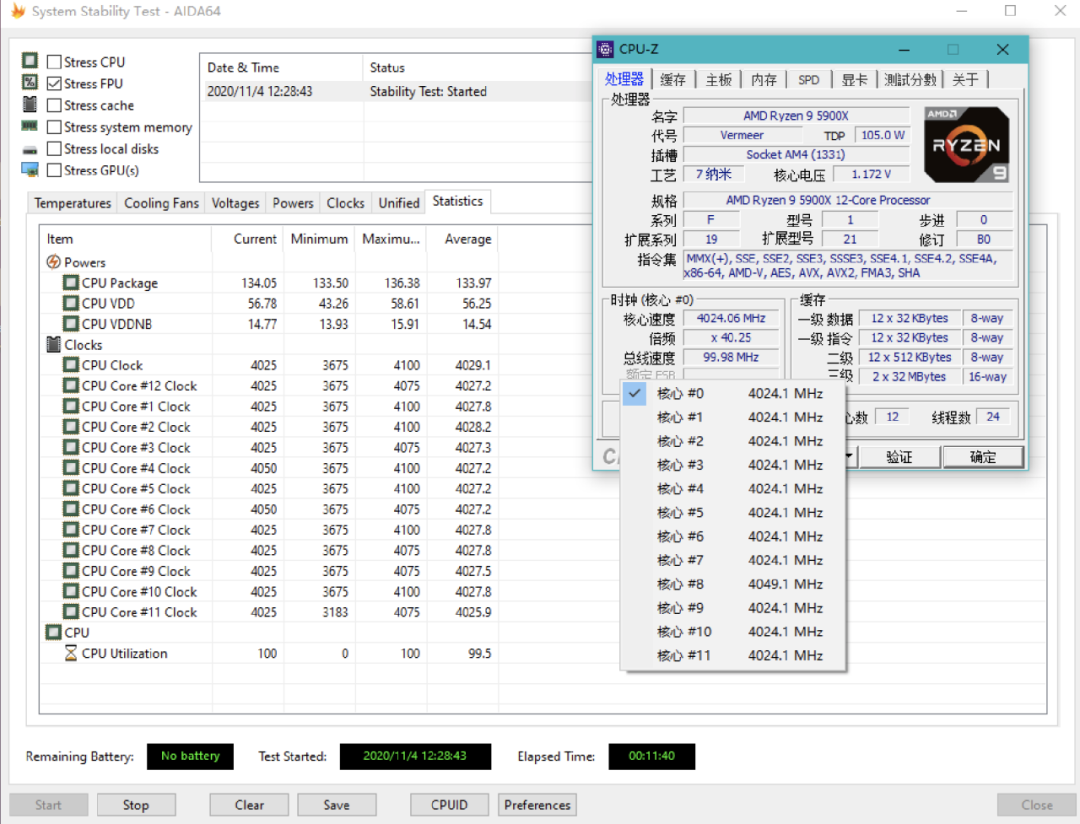
Task: Open the 缓存 tab in CPU-Z
Action: point(673,79)
